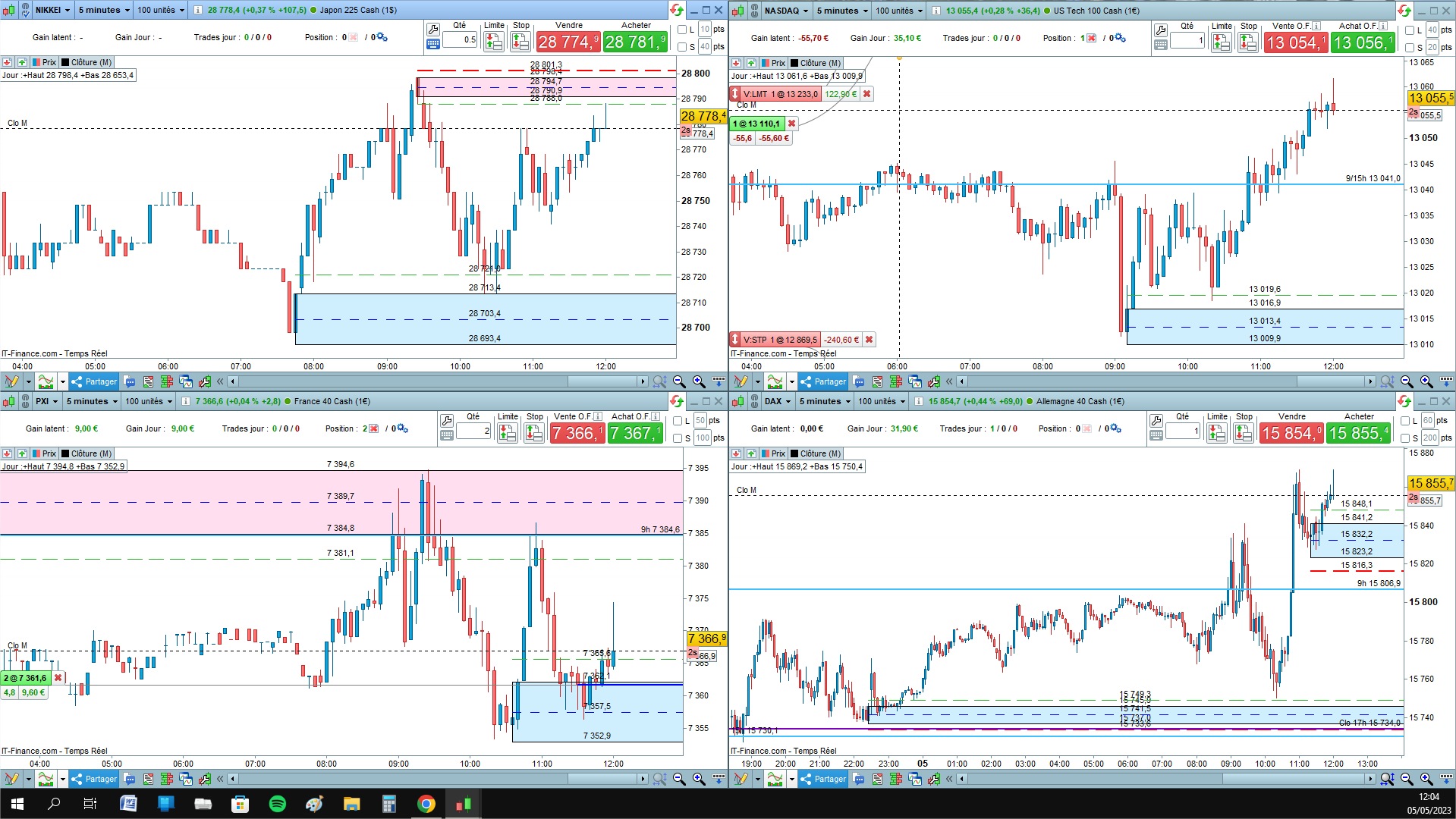Open the chat bubble icon under NIKKEI chart

[130, 381]
